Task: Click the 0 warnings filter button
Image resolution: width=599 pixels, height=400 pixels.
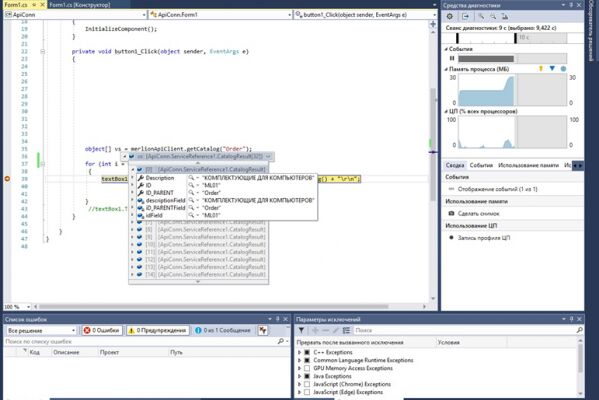Action: [157, 330]
